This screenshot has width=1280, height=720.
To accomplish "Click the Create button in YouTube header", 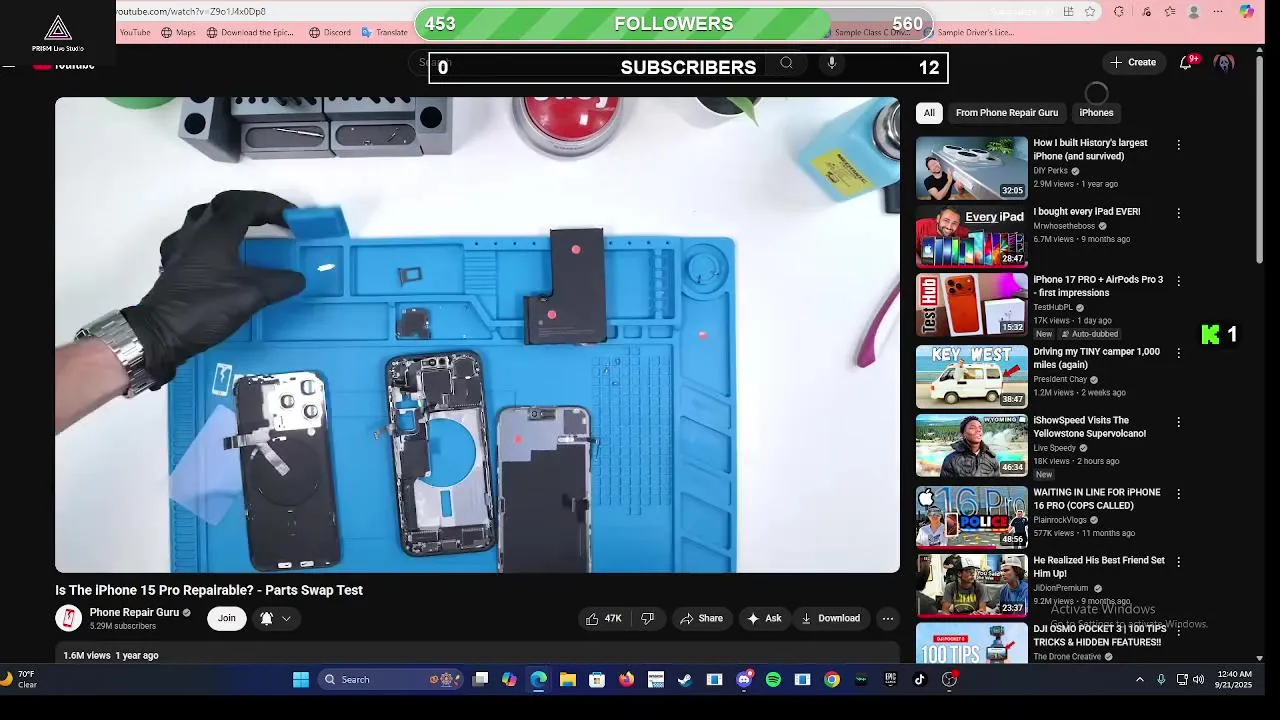I will point(1133,62).
